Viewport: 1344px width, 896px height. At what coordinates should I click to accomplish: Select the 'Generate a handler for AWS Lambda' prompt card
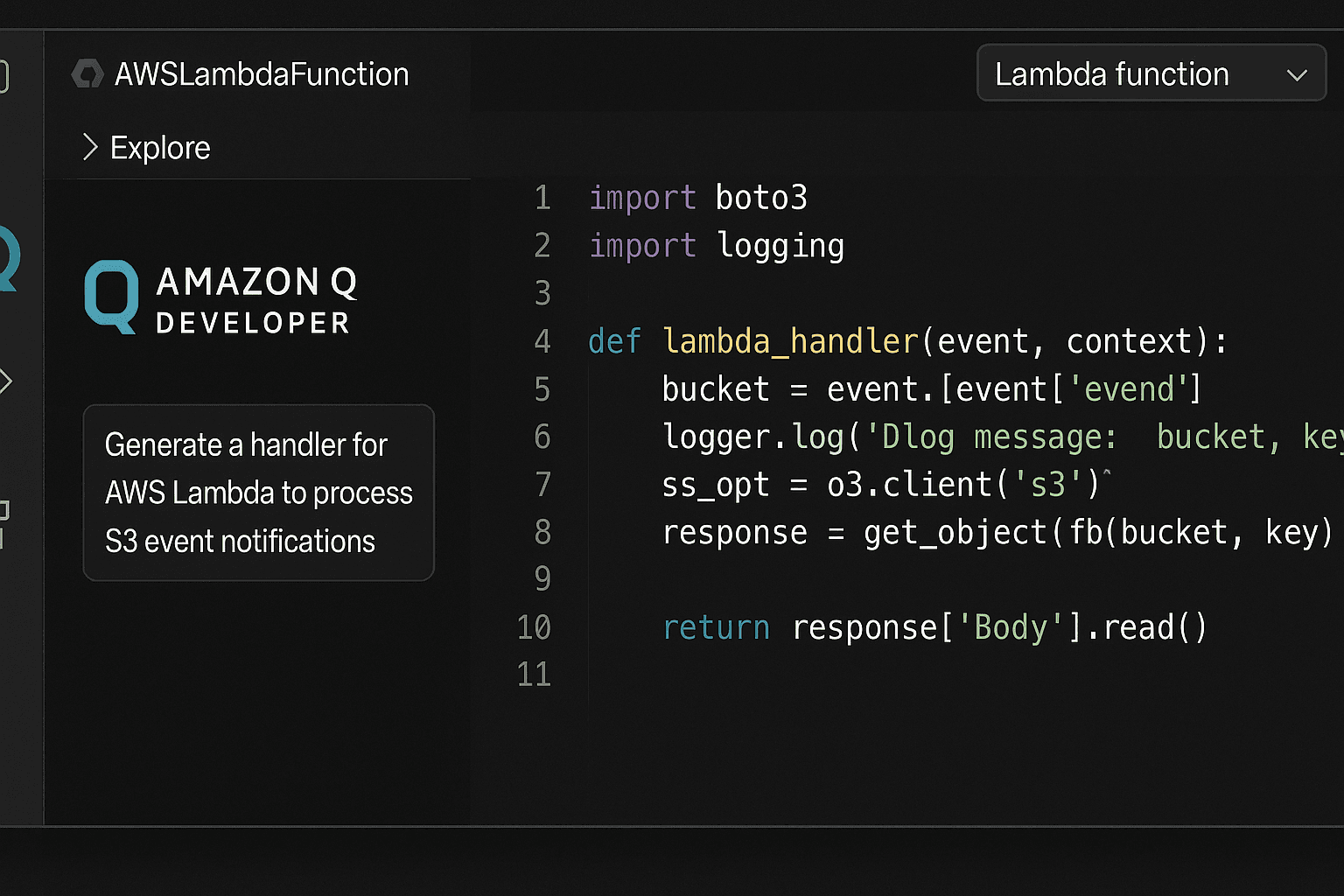click(x=258, y=493)
